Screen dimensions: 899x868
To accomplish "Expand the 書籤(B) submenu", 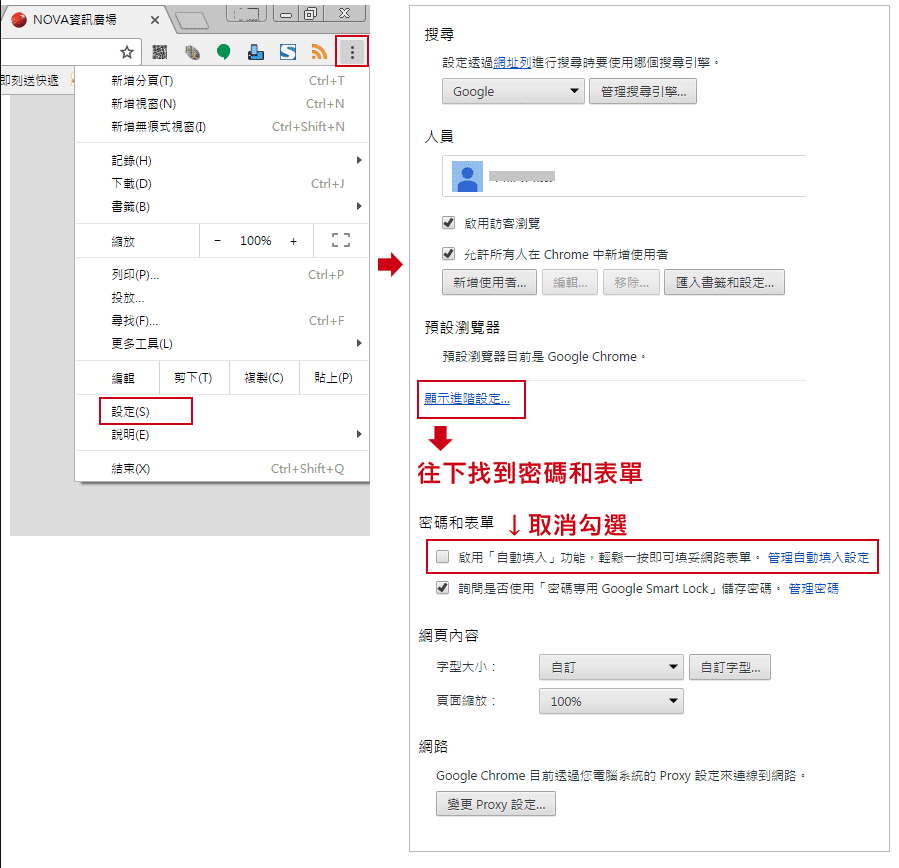I will (x=222, y=206).
